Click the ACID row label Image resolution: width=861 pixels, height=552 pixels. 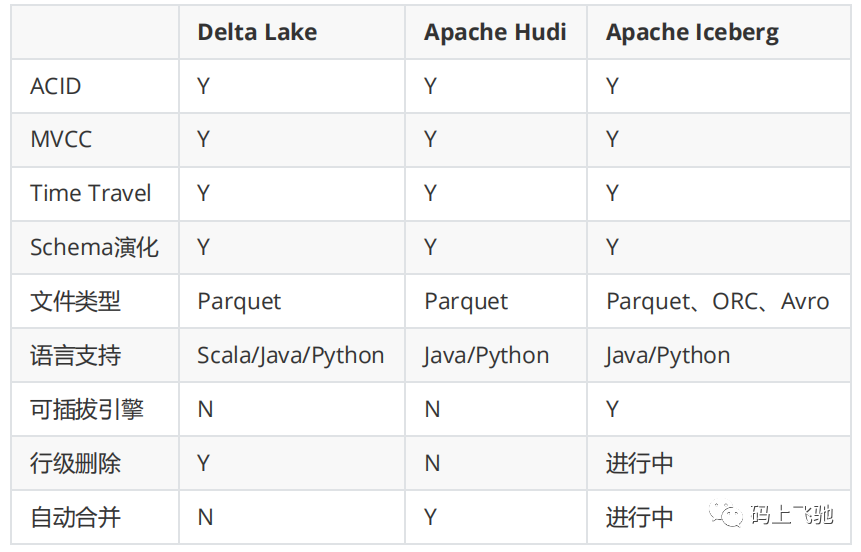56,86
